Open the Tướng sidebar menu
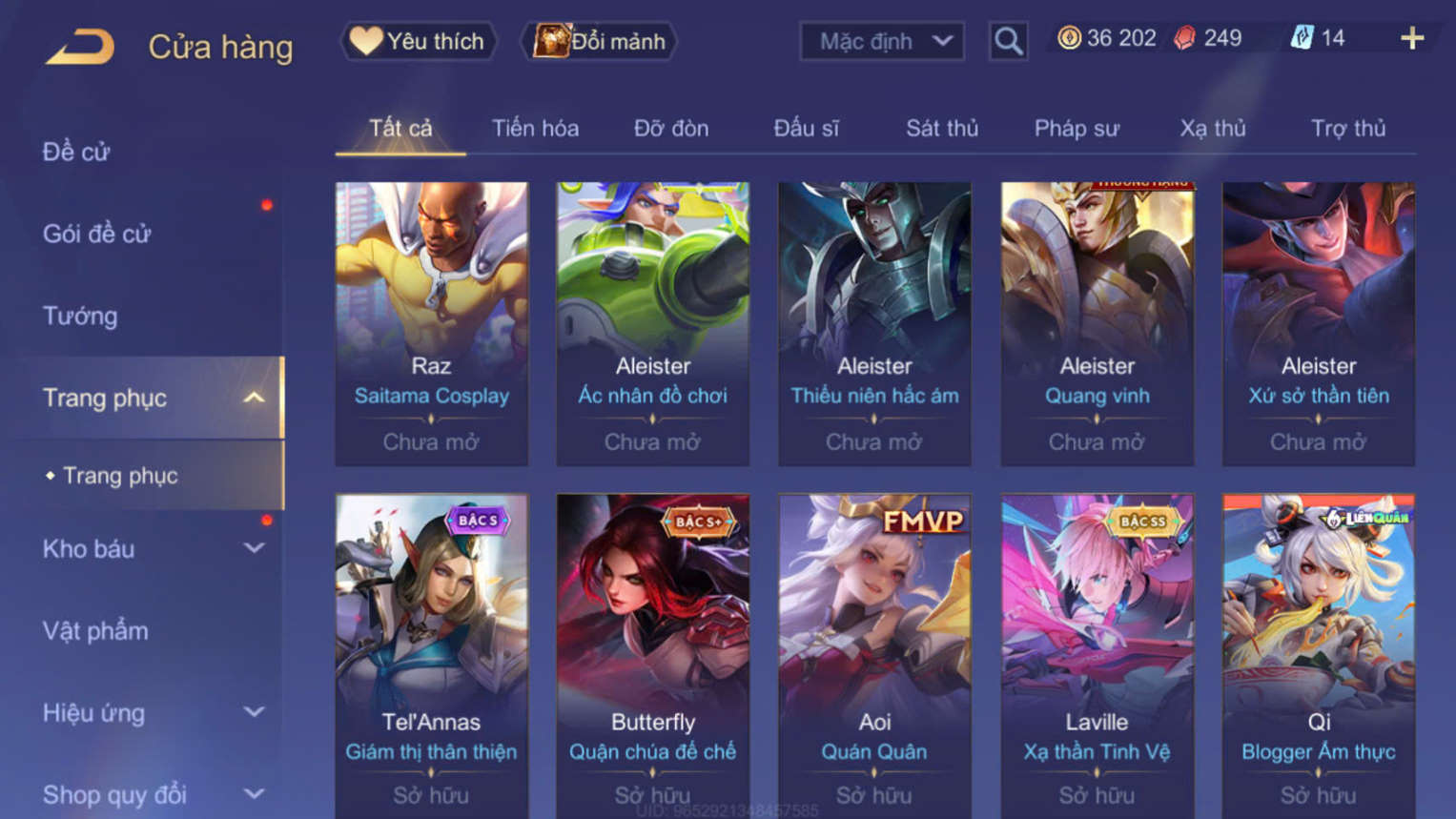This screenshot has height=819, width=1456. [x=80, y=316]
